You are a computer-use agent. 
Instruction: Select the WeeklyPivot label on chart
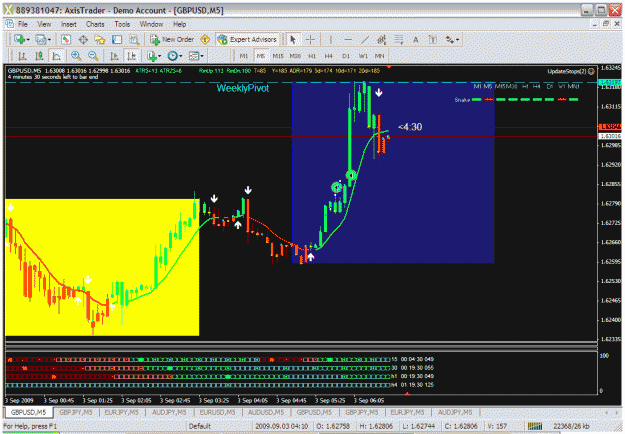pos(243,88)
